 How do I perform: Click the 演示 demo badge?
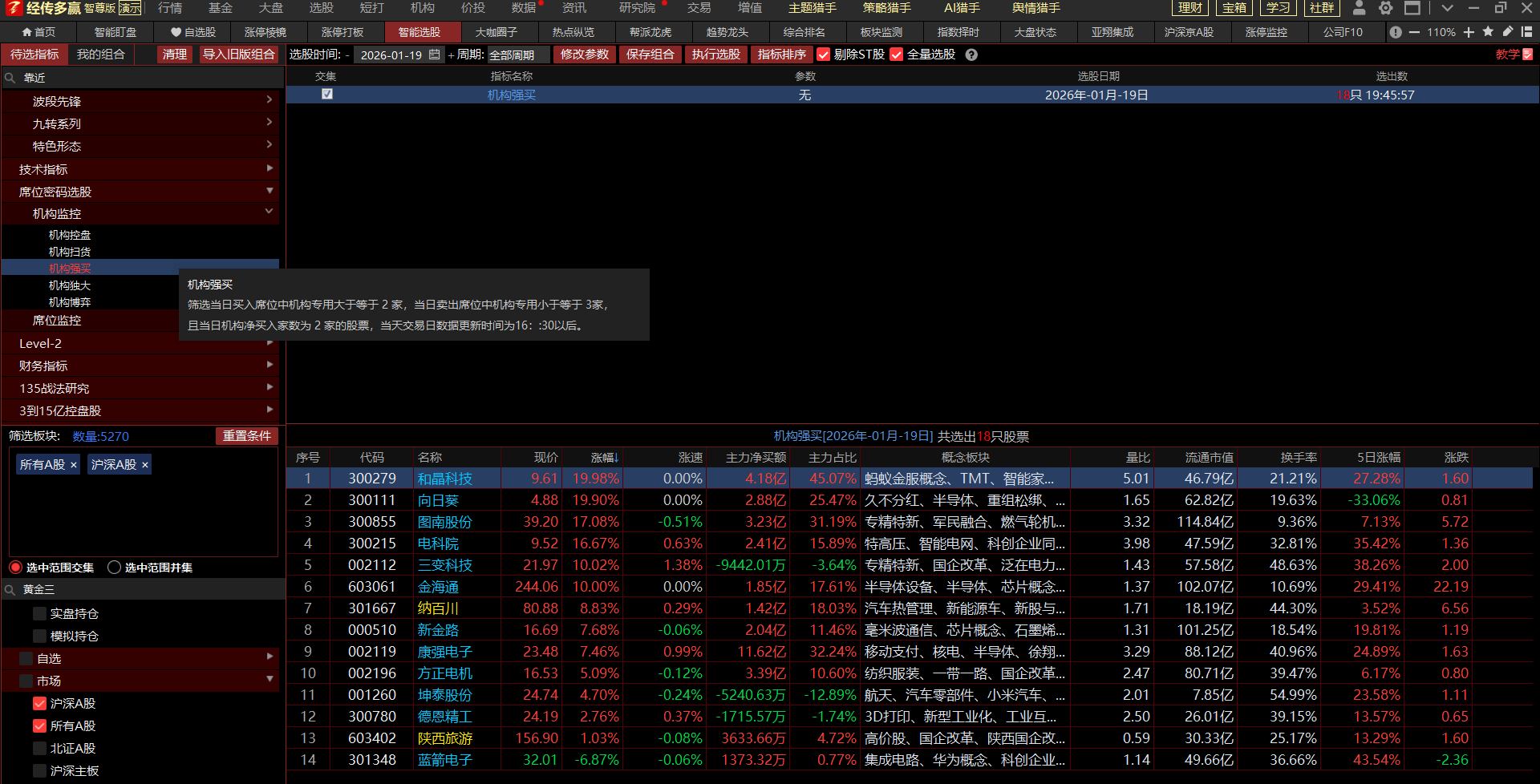(130, 8)
